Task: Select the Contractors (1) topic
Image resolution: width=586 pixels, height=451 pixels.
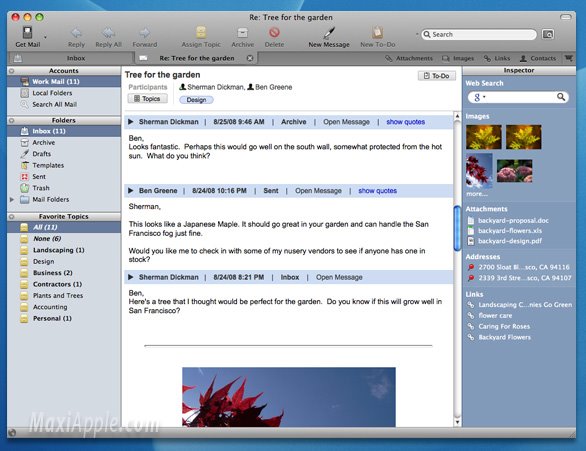Action: [x=64, y=284]
